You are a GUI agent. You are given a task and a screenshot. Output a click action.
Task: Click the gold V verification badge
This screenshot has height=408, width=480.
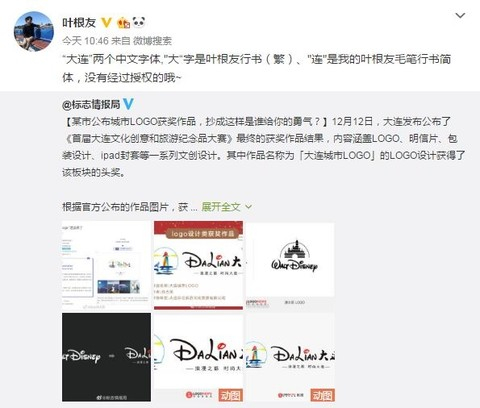(x=106, y=23)
